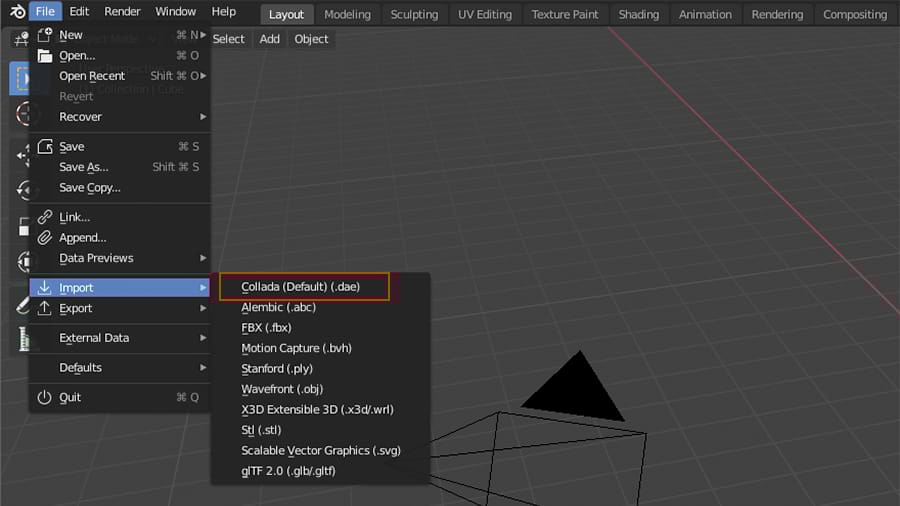This screenshot has height=506, width=900.
Task: Open the viewport Object menu
Action: coord(312,39)
